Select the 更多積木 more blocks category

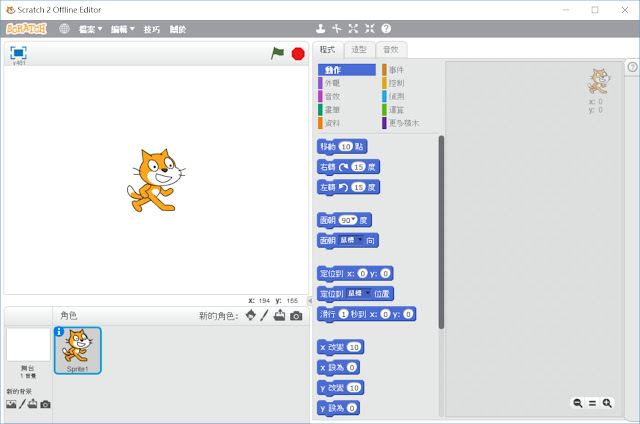[x=411, y=123]
